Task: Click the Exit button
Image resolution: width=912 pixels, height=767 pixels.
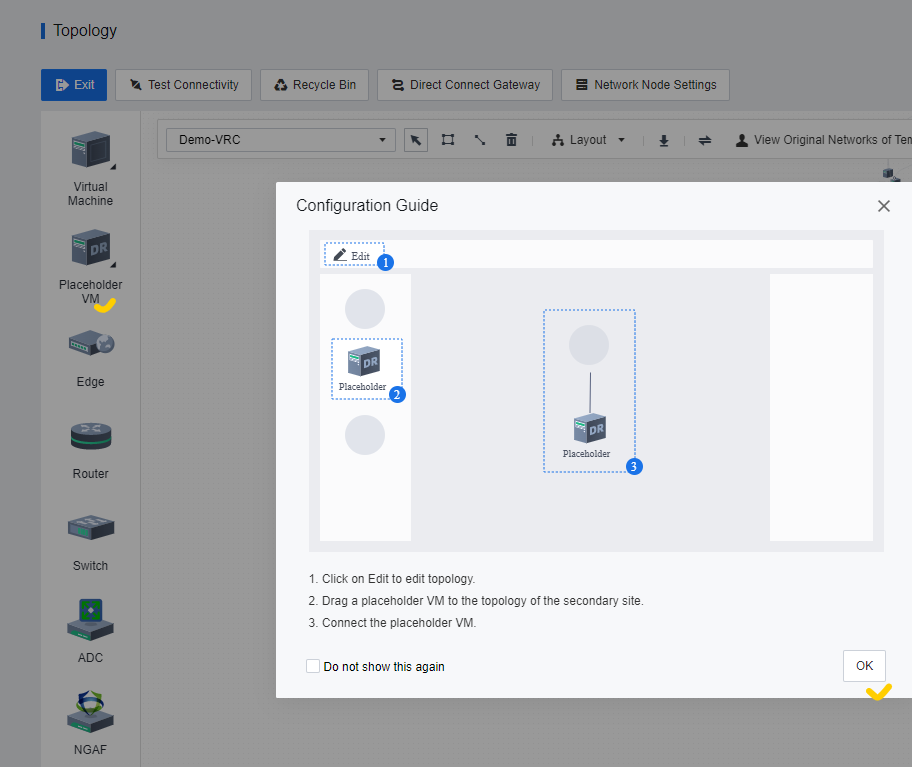Action: (74, 85)
